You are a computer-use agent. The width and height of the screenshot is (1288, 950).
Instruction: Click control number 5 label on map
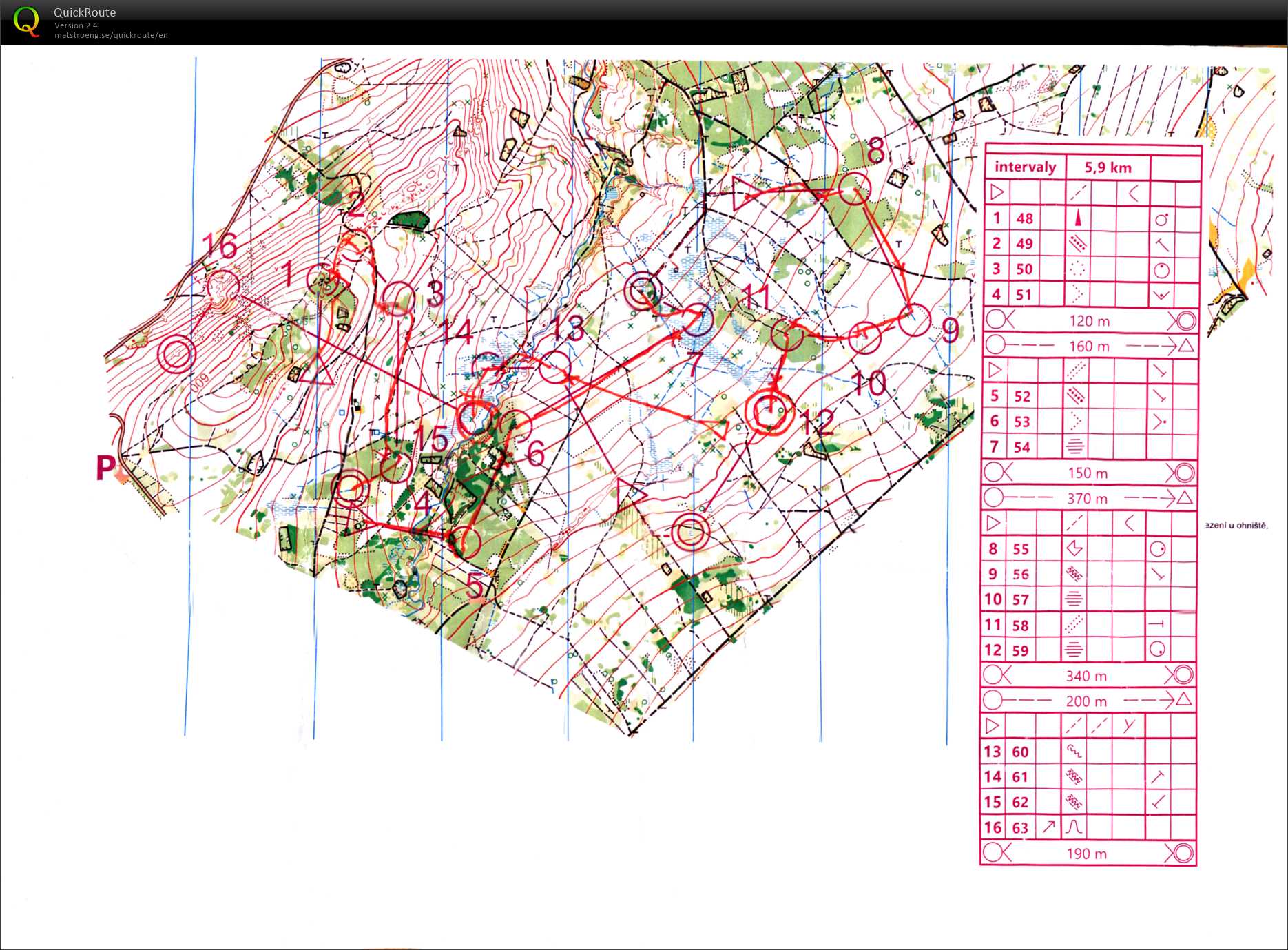pos(475,586)
